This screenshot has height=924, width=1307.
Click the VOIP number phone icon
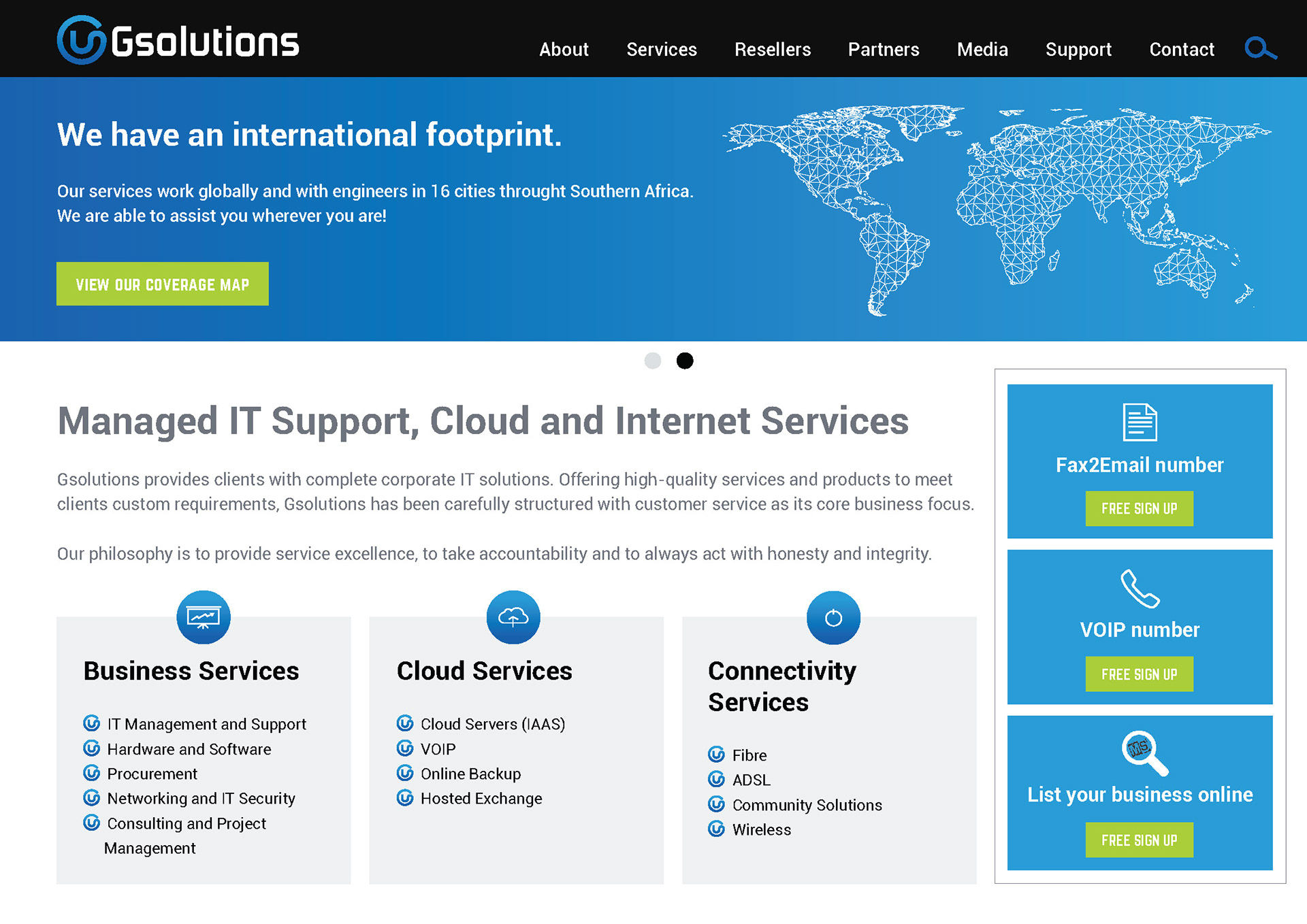pyautogui.click(x=1140, y=589)
